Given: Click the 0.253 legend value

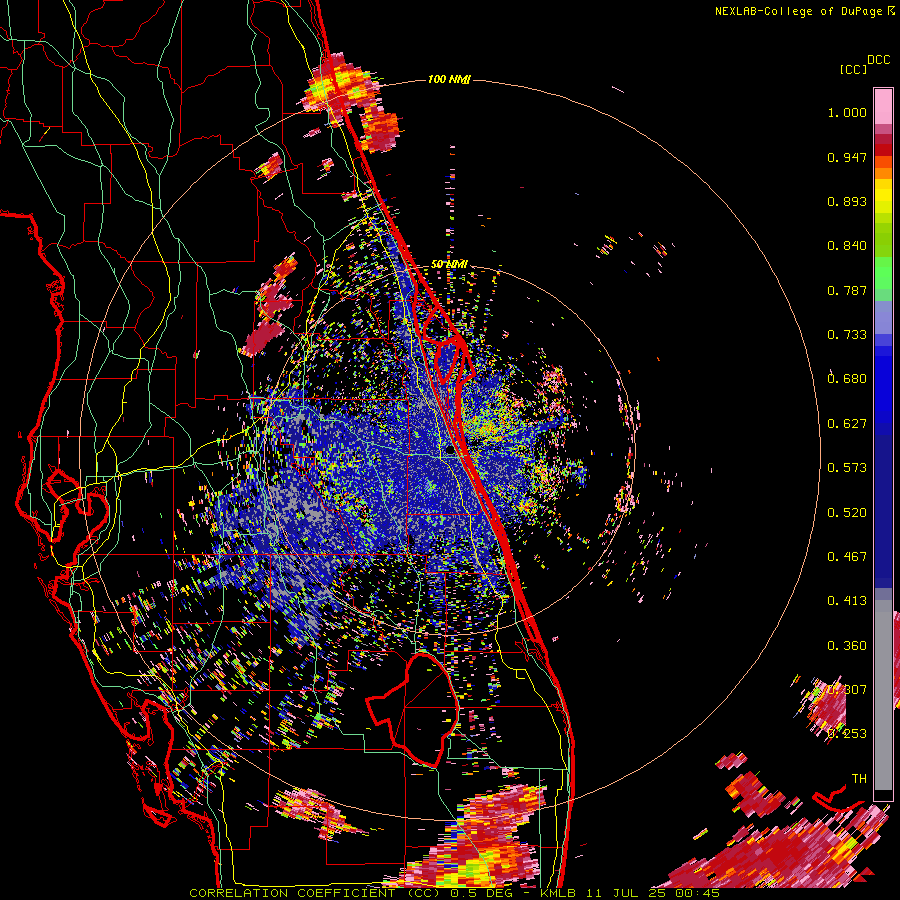Looking at the screenshot, I should pyautogui.click(x=847, y=734).
